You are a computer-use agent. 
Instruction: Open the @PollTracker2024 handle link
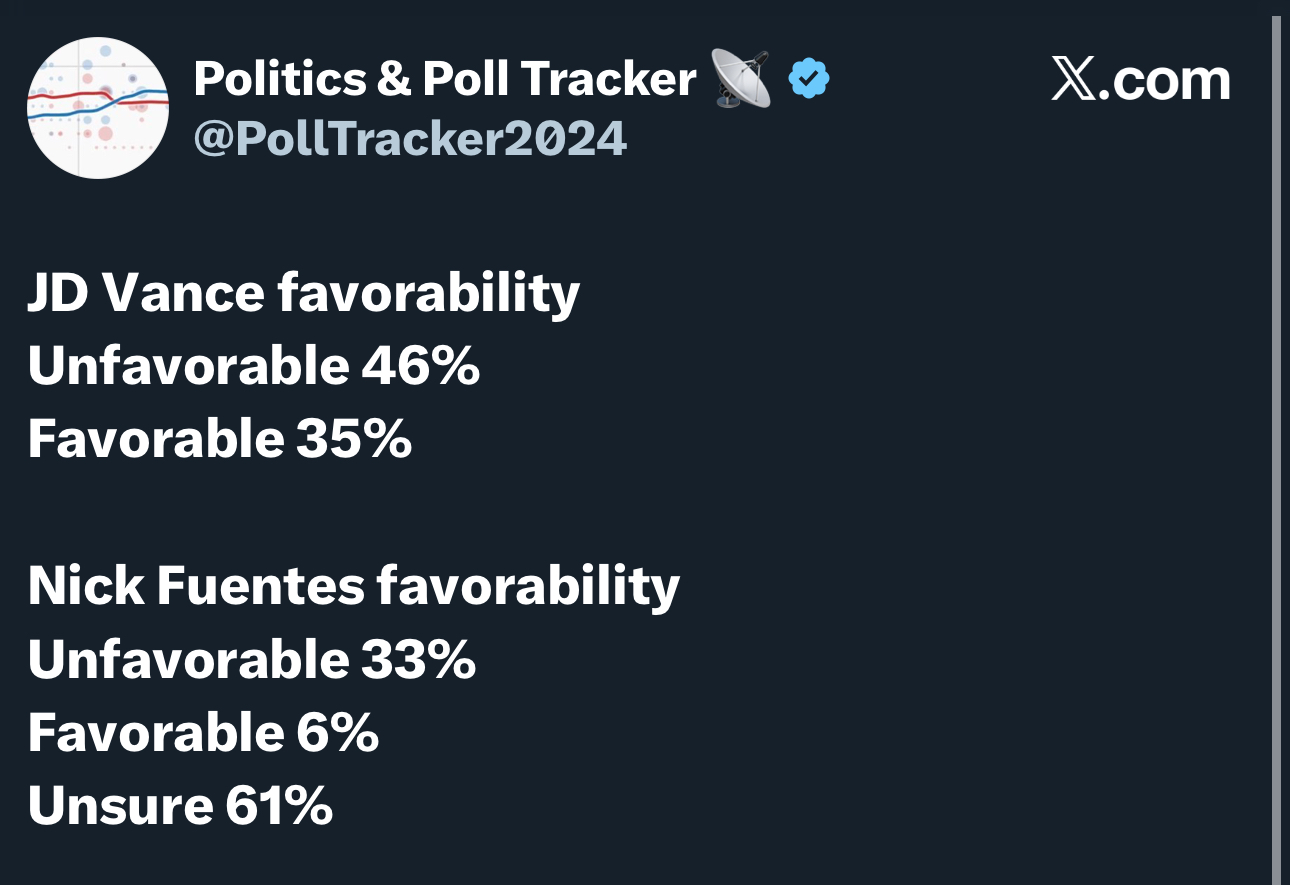410,138
